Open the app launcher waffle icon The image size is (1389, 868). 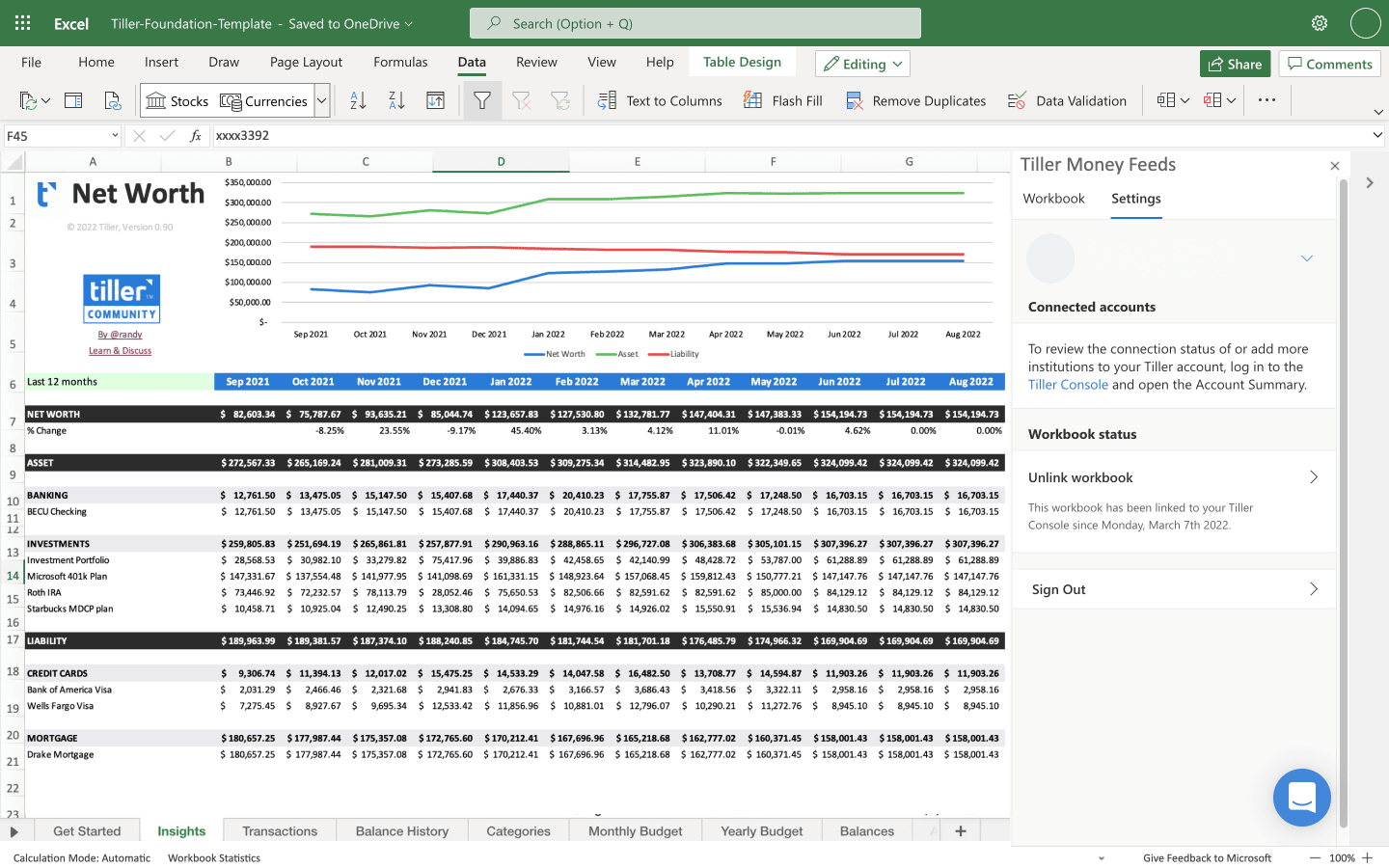click(23, 23)
